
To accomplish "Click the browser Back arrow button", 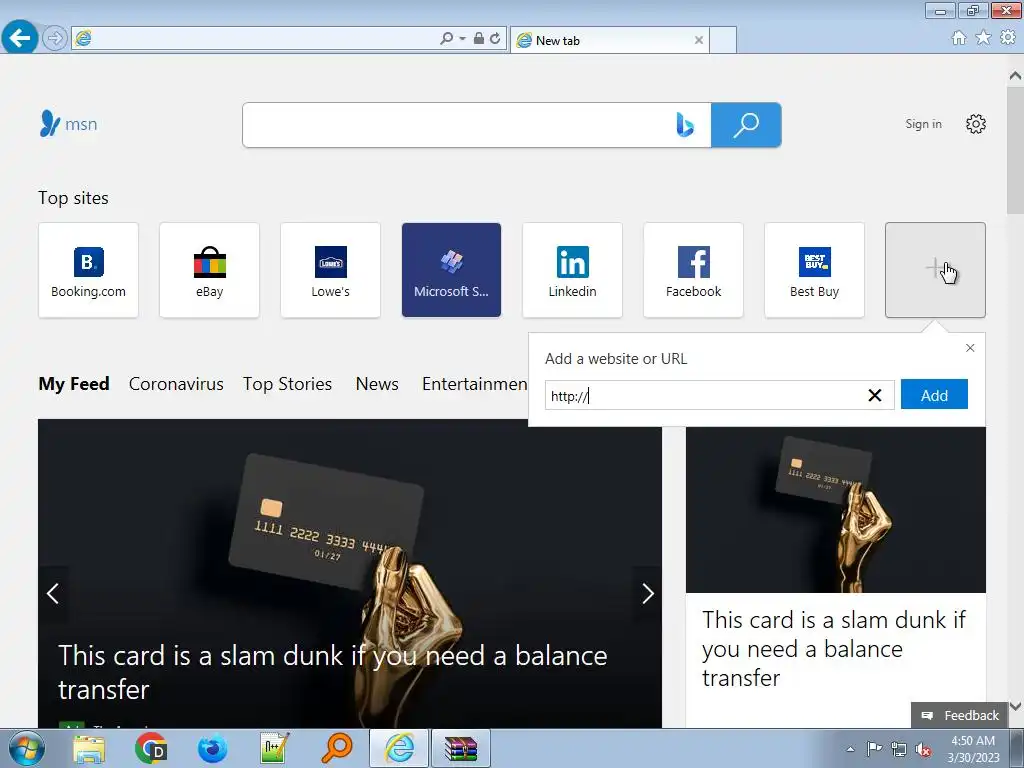I will (x=20, y=37).
